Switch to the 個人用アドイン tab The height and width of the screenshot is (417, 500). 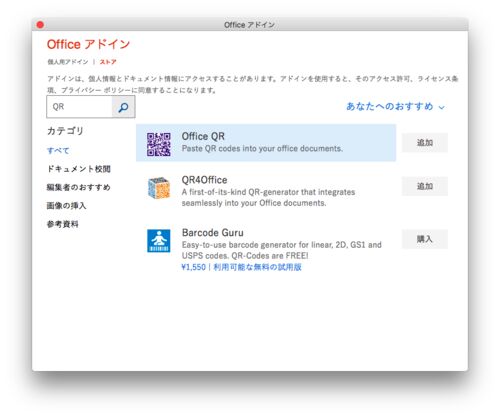point(68,62)
